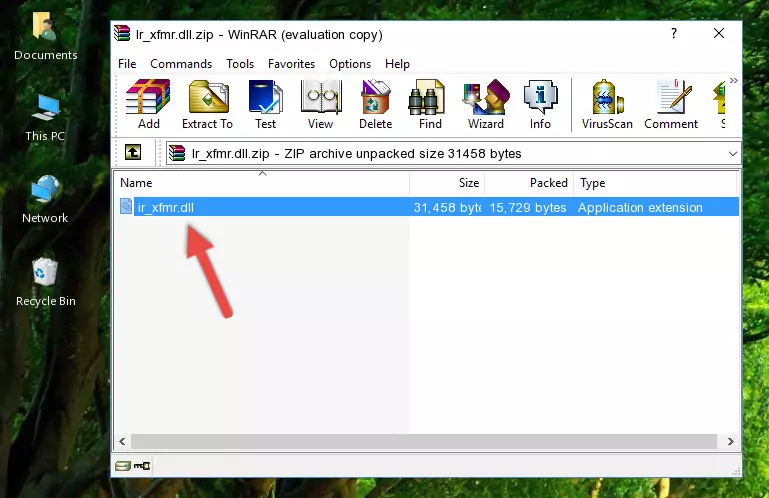Sort by the Type column header
769x498 pixels.
click(655, 183)
